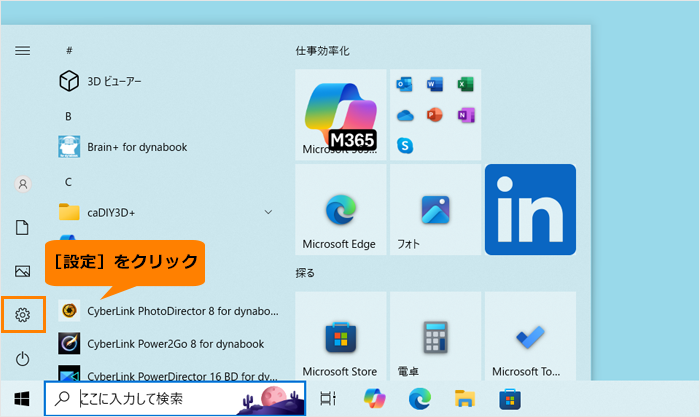Click the Windows Start button
The image size is (700, 417).
[x=22, y=399]
